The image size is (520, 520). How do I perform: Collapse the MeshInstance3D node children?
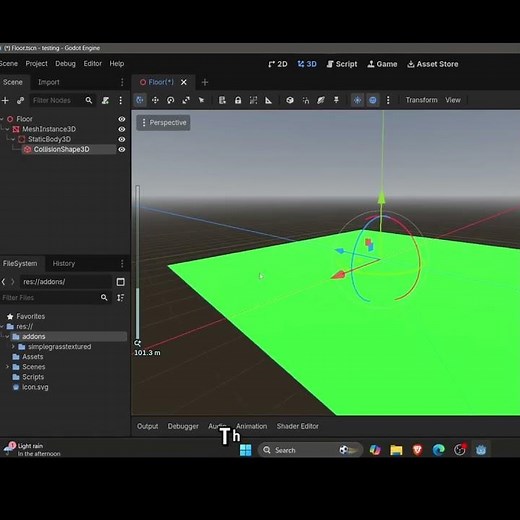7,129
